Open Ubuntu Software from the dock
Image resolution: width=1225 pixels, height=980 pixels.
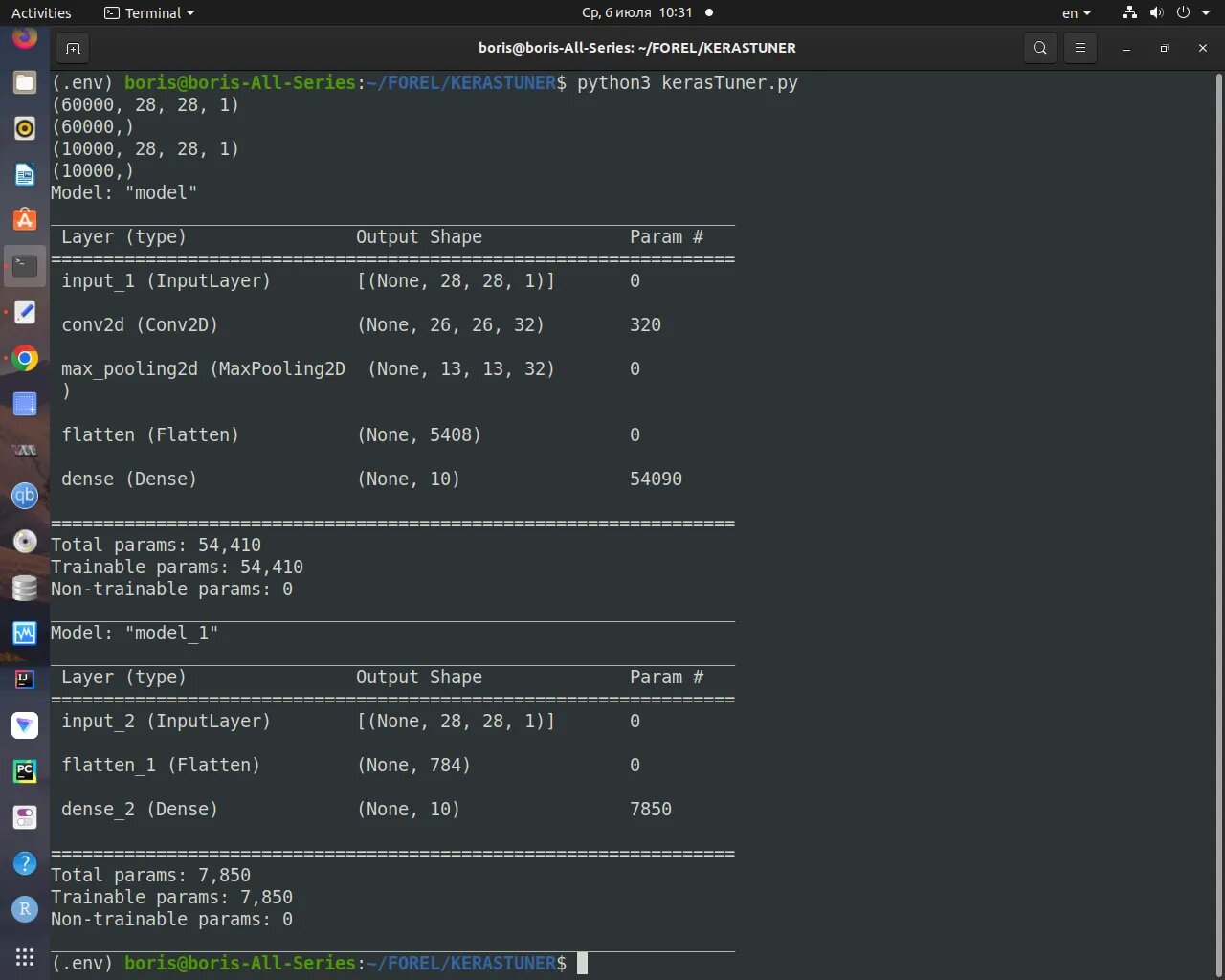point(25,220)
